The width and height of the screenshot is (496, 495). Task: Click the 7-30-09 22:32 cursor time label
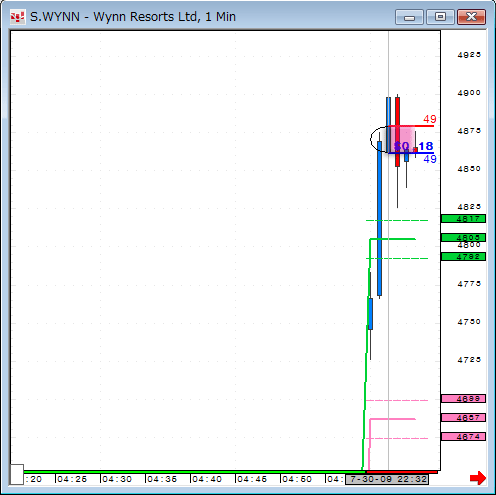pyautogui.click(x=387, y=479)
